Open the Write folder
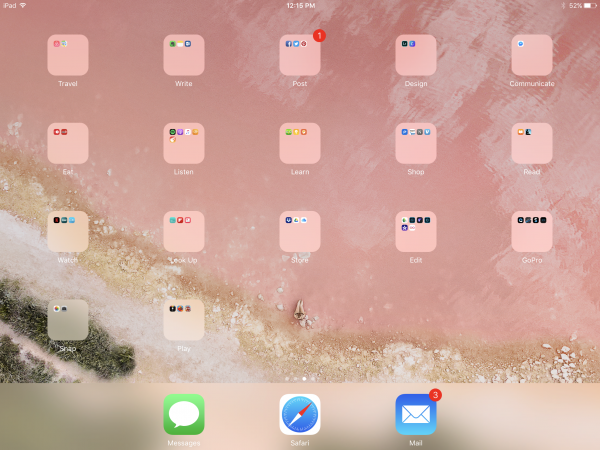This screenshot has height=450, width=600. pos(184,55)
